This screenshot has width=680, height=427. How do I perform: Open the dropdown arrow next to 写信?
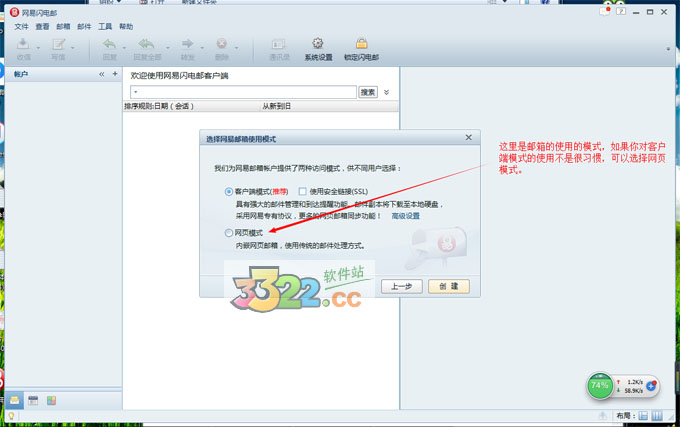pyautogui.click(x=72, y=48)
